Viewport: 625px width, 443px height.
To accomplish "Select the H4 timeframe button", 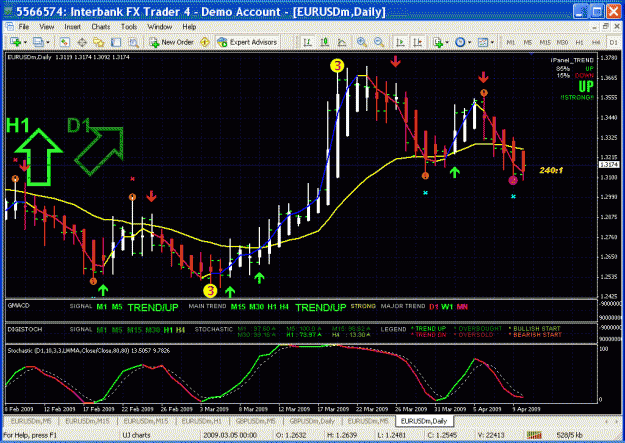I will point(596,42).
